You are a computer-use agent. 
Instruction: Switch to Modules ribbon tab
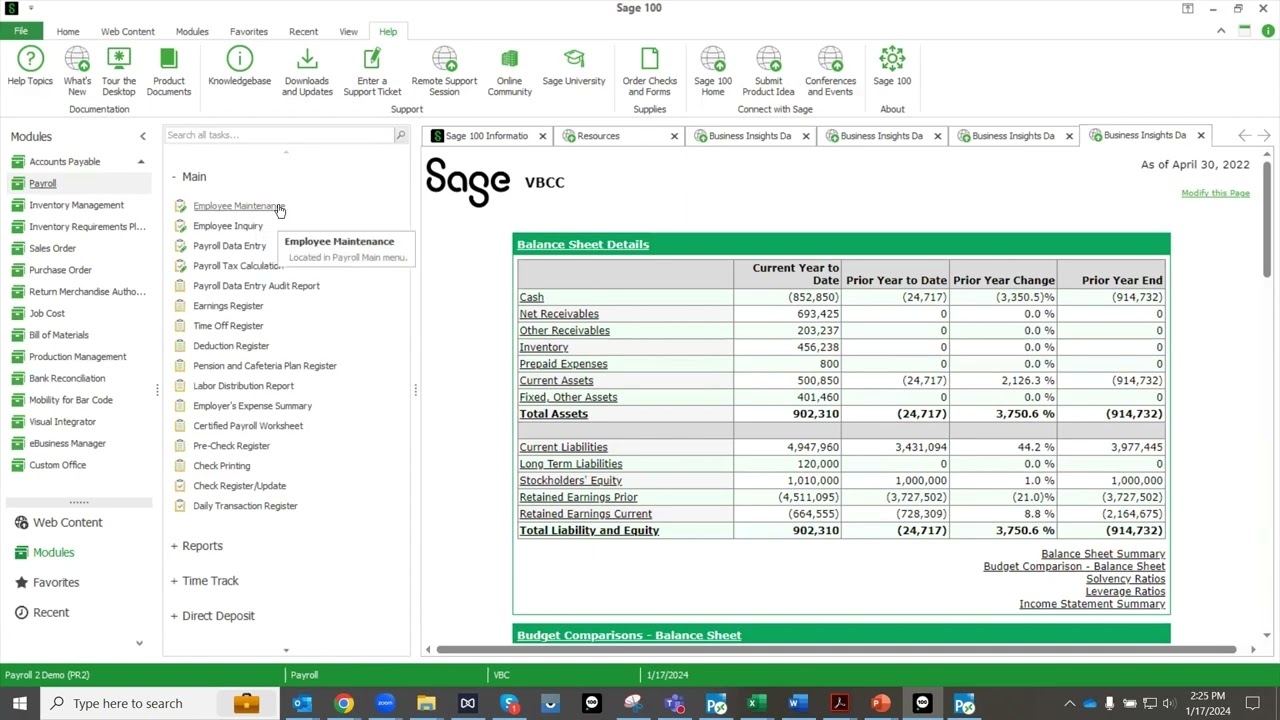(192, 32)
